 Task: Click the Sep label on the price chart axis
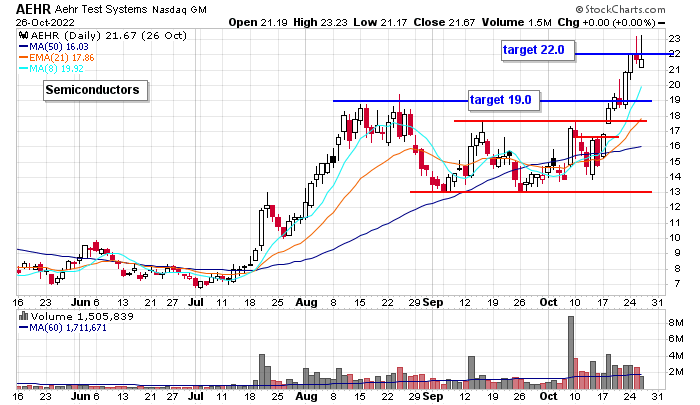tap(433, 303)
